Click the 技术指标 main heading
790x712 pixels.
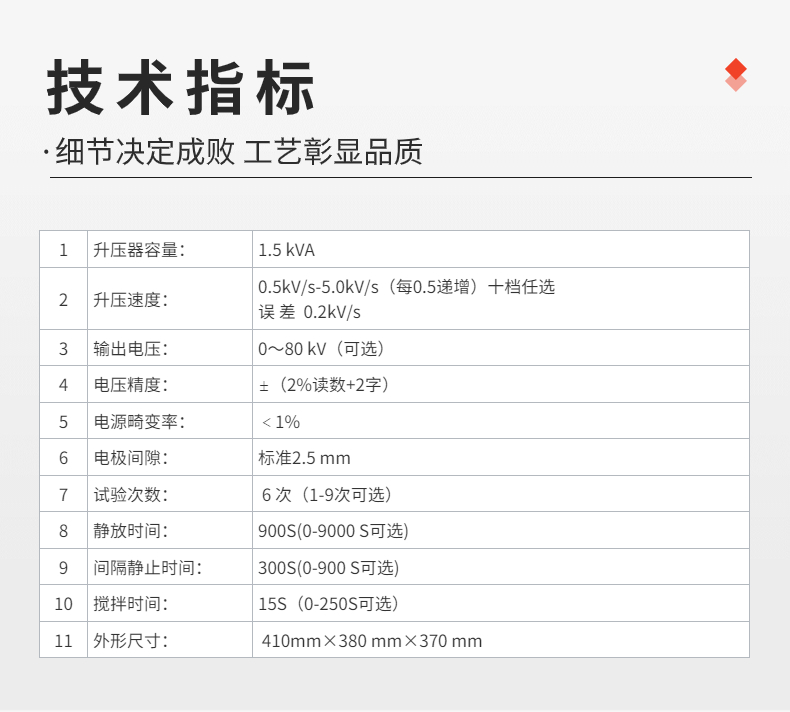tap(181, 88)
